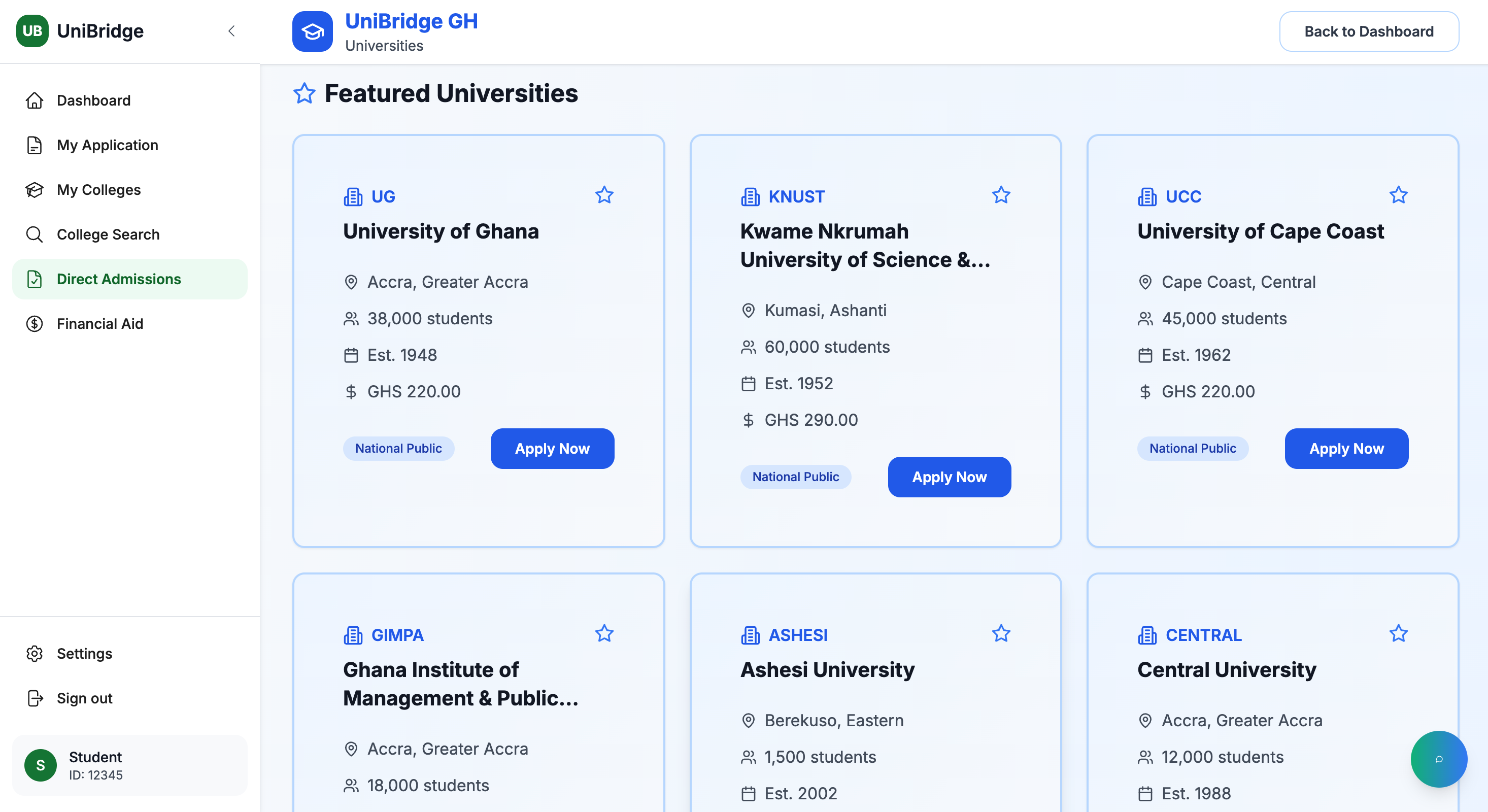Favorite University of Ghana with star icon
The height and width of the screenshot is (812, 1488).
[x=603, y=195]
